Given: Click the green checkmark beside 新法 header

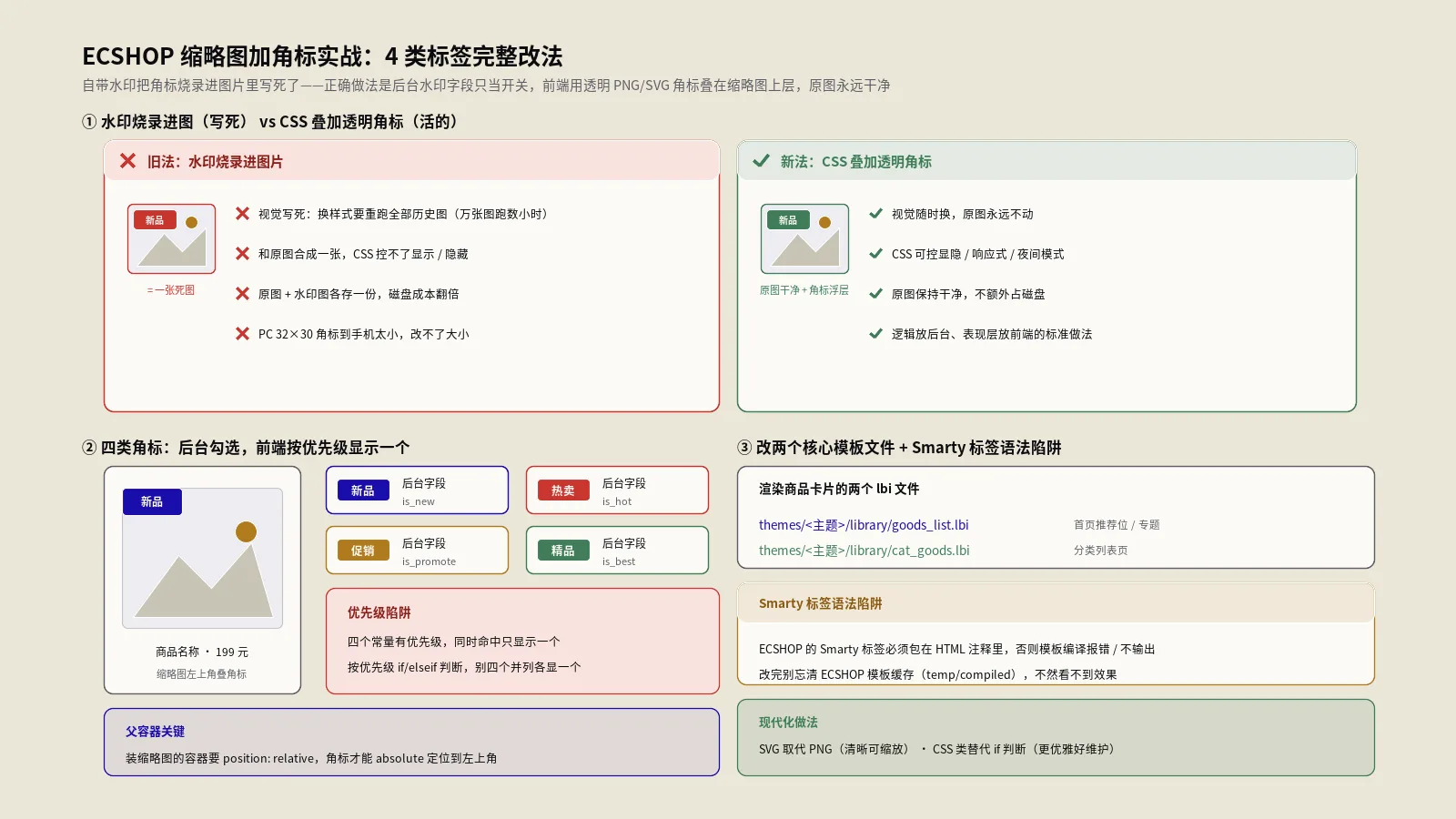Looking at the screenshot, I should [x=761, y=161].
